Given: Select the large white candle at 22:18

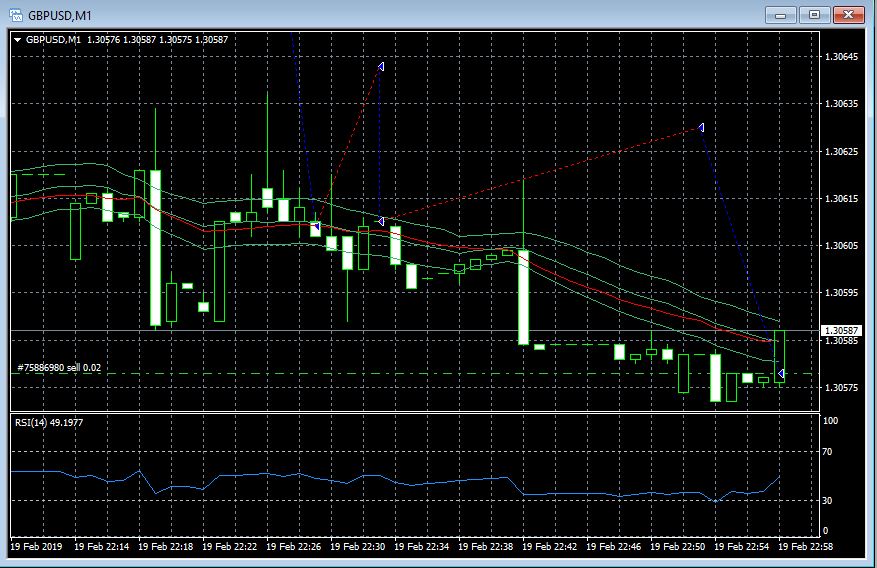Looking at the screenshot, I should click(155, 248).
